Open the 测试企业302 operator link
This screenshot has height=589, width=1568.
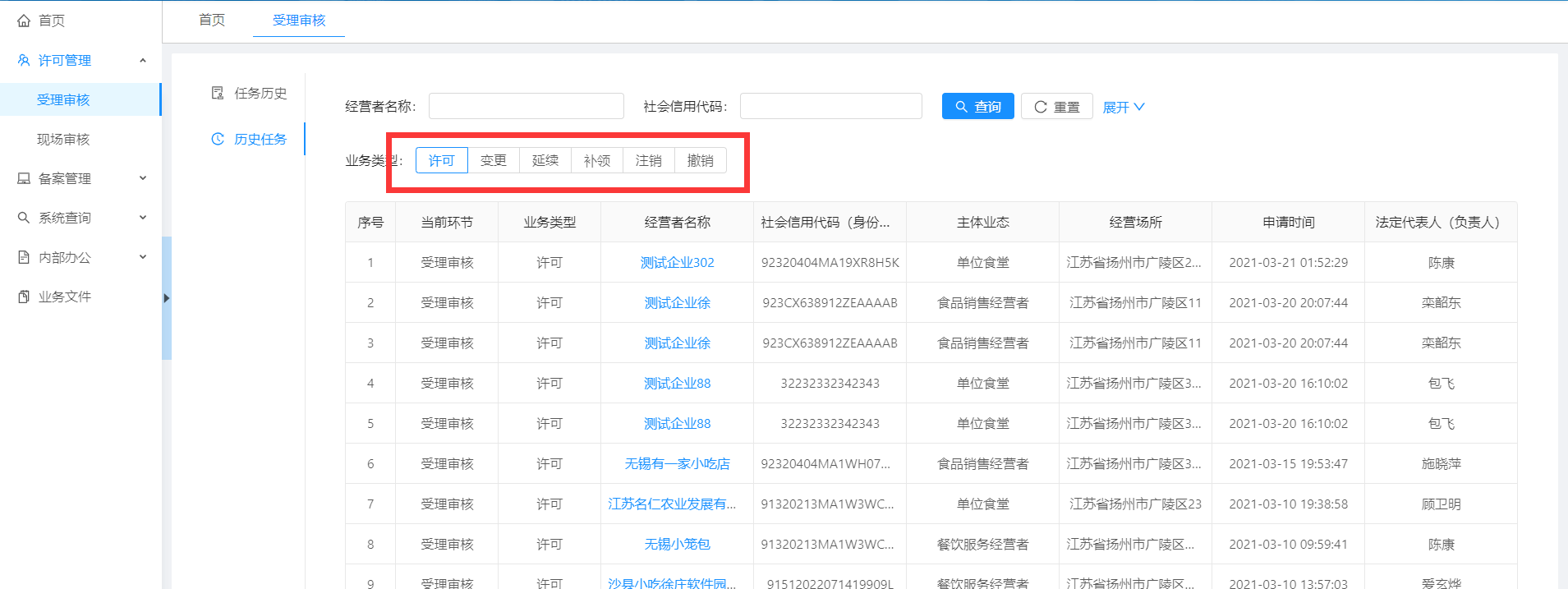tap(677, 263)
